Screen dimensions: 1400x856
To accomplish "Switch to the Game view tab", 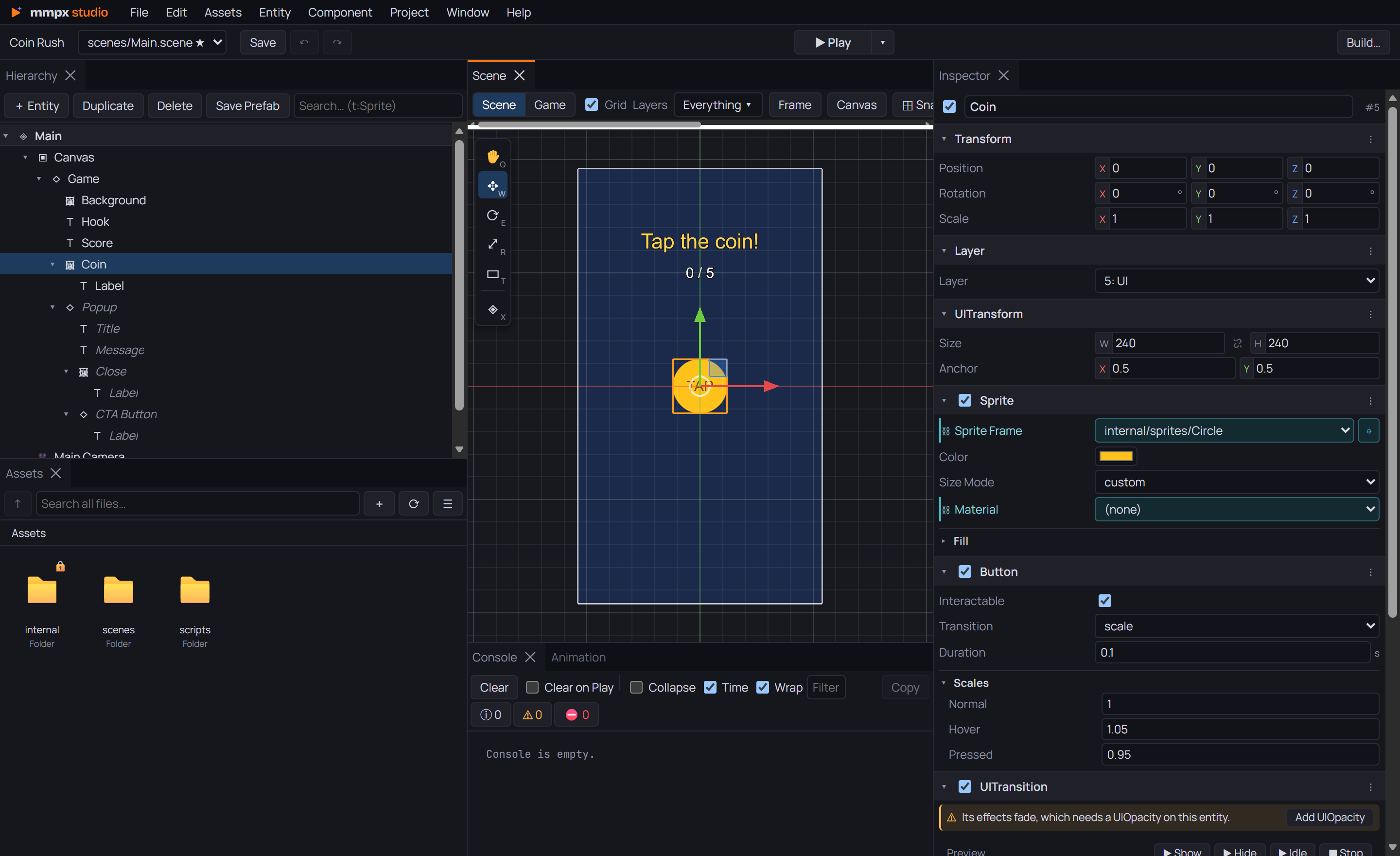I will (549, 105).
